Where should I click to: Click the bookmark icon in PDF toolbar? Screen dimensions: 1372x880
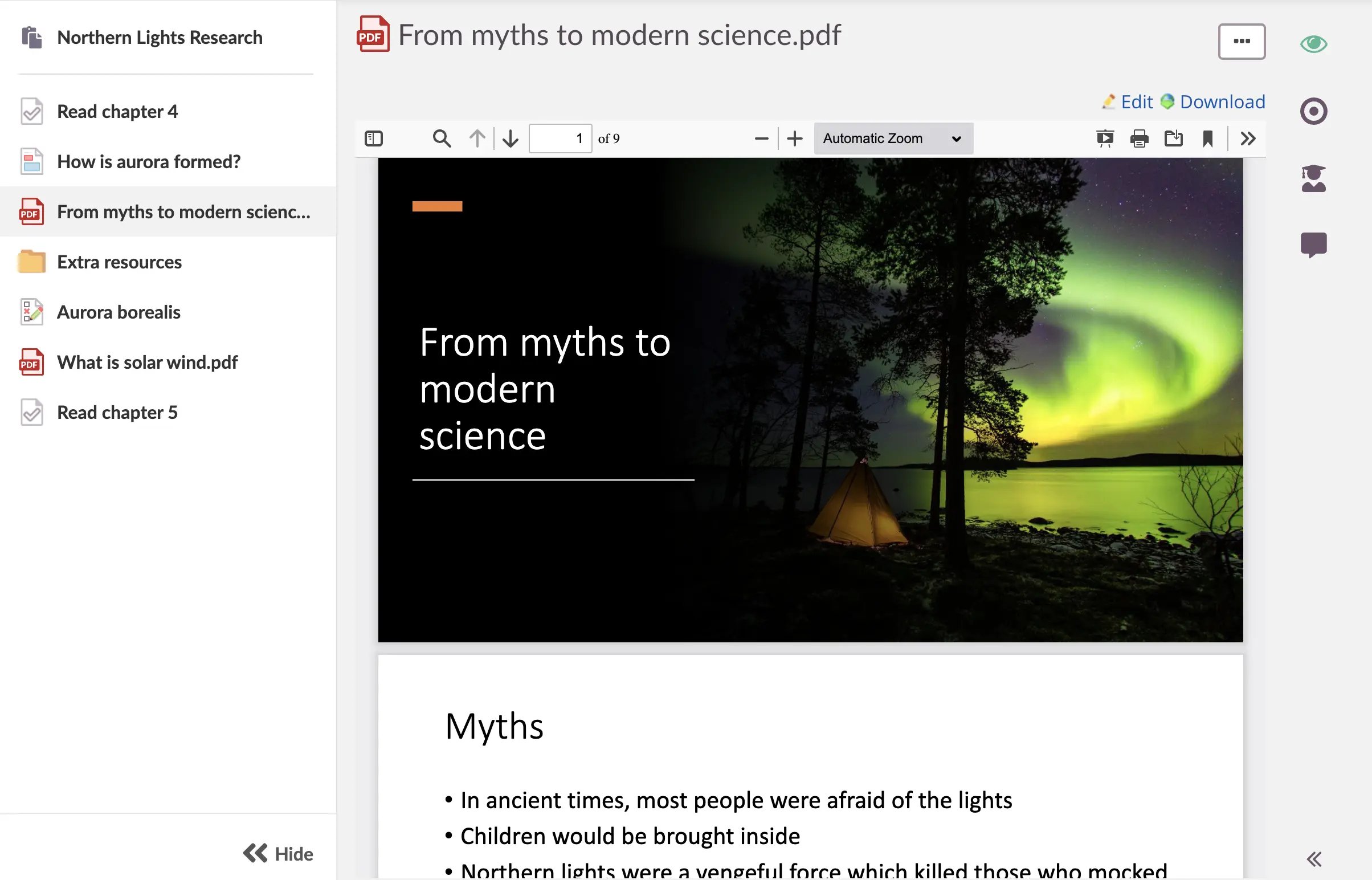(1208, 138)
